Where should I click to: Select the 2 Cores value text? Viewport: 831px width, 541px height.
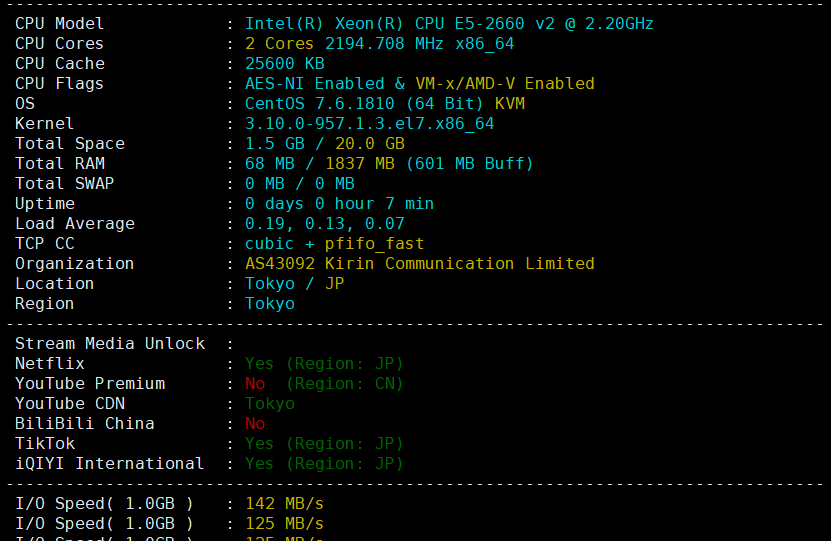[279, 43]
